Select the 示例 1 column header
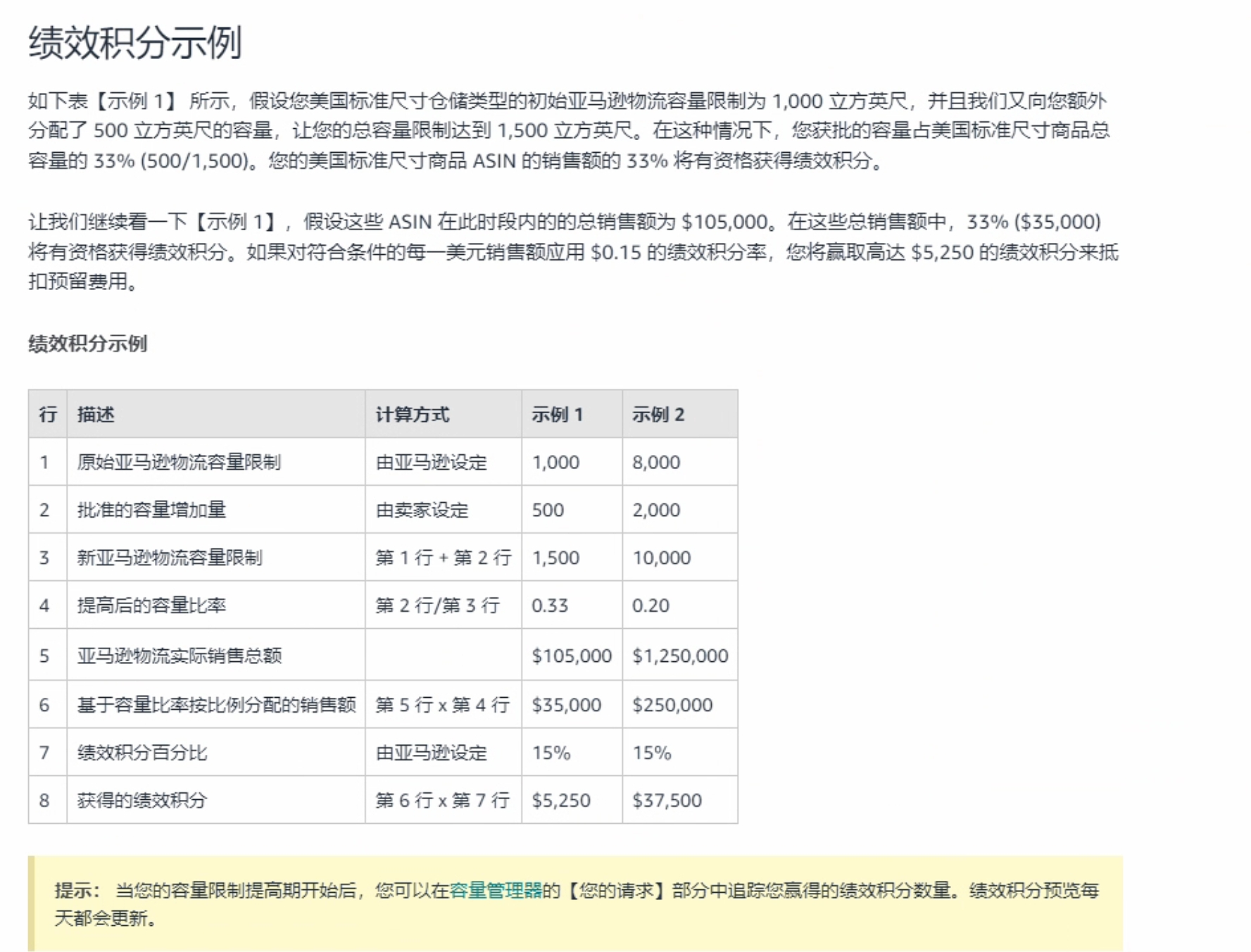The image size is (1251, 952). [x=557, y=414]
